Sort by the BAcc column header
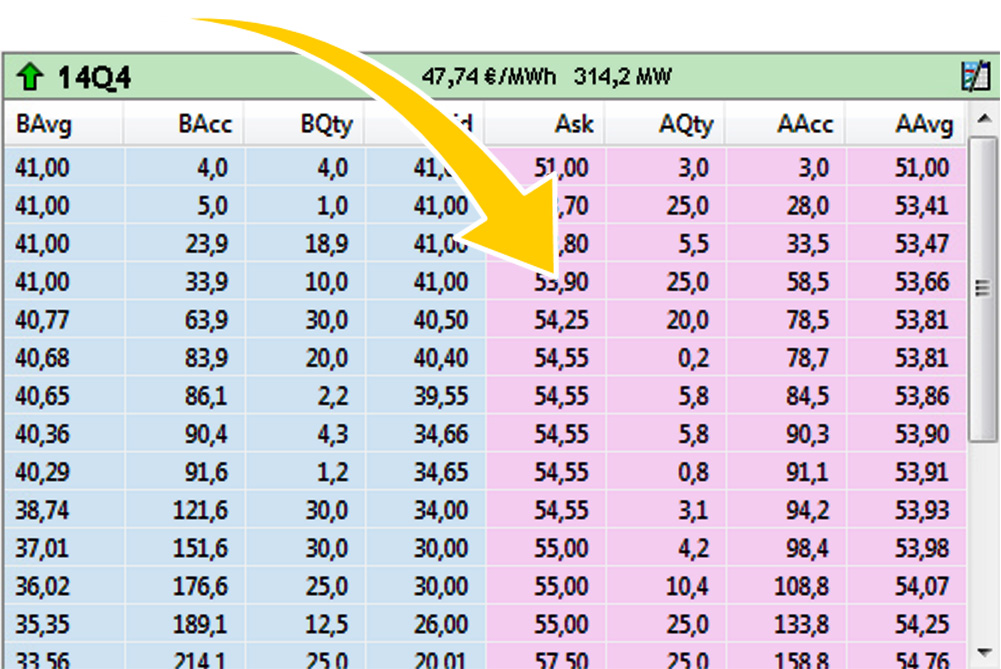The height and width of the screenshot is (669, 1001). 205,124
